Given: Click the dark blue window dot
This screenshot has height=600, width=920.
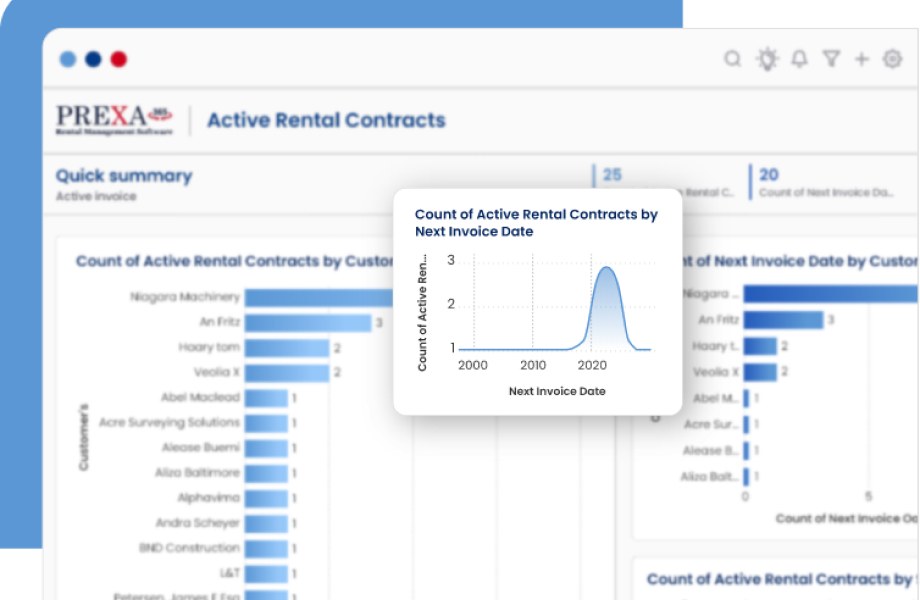Looking at the screenshot, I should coord(93,59).
